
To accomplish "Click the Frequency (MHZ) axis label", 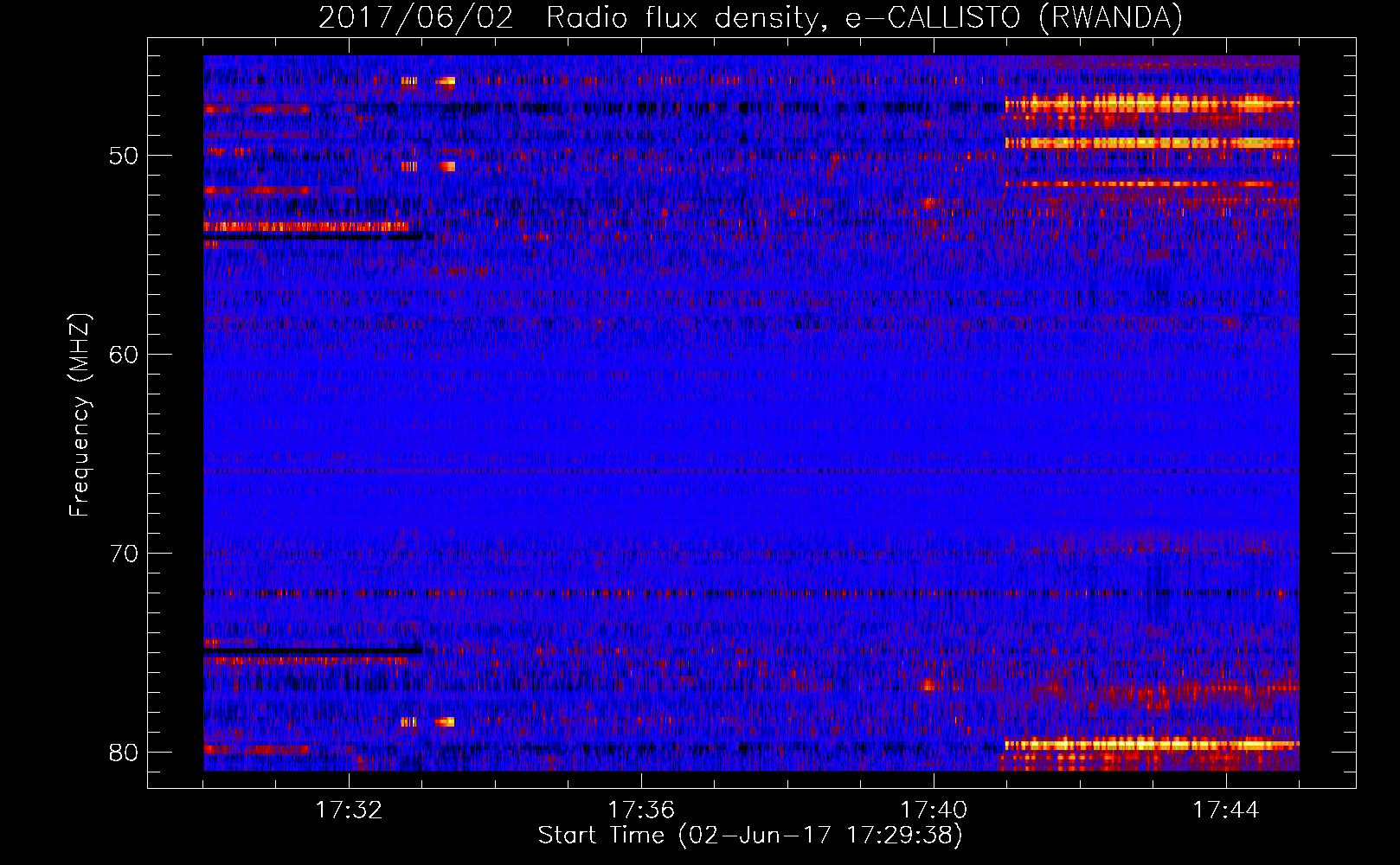I will [x=80, y=415].
